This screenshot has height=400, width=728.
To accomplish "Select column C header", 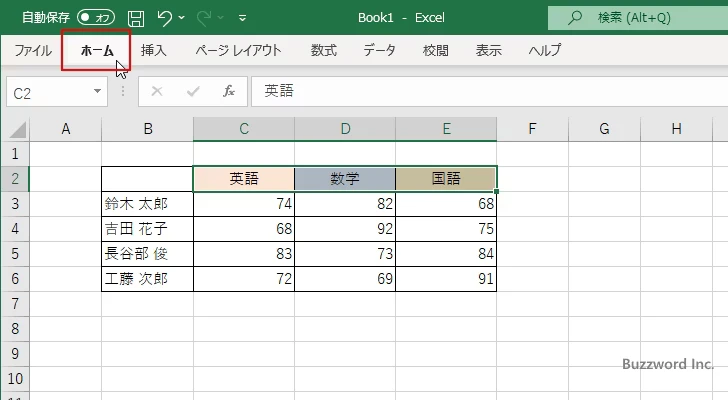I will (244, 129).
